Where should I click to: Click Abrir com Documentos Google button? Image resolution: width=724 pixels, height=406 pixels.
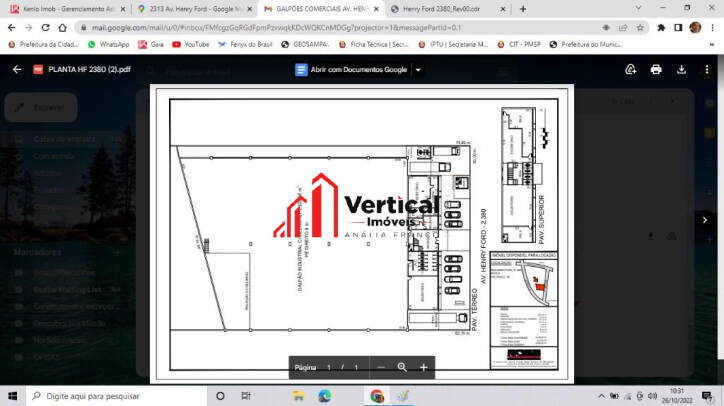pos(352,70)
